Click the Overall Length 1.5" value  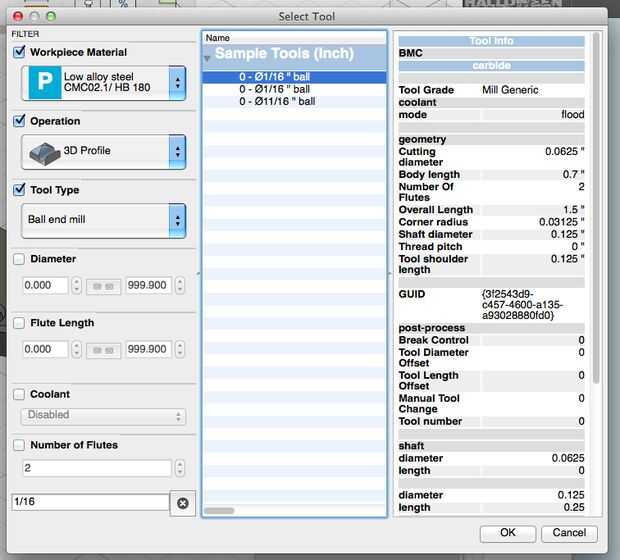574,210
